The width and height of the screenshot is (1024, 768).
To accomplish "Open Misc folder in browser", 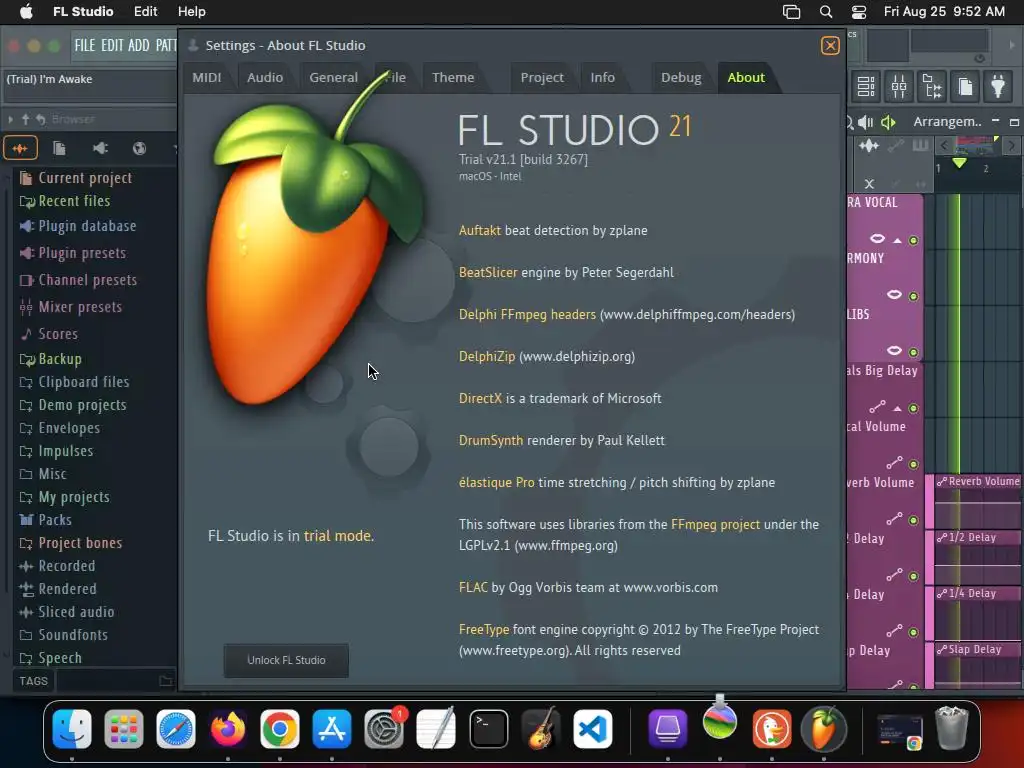I will click(x=52, y=473).
